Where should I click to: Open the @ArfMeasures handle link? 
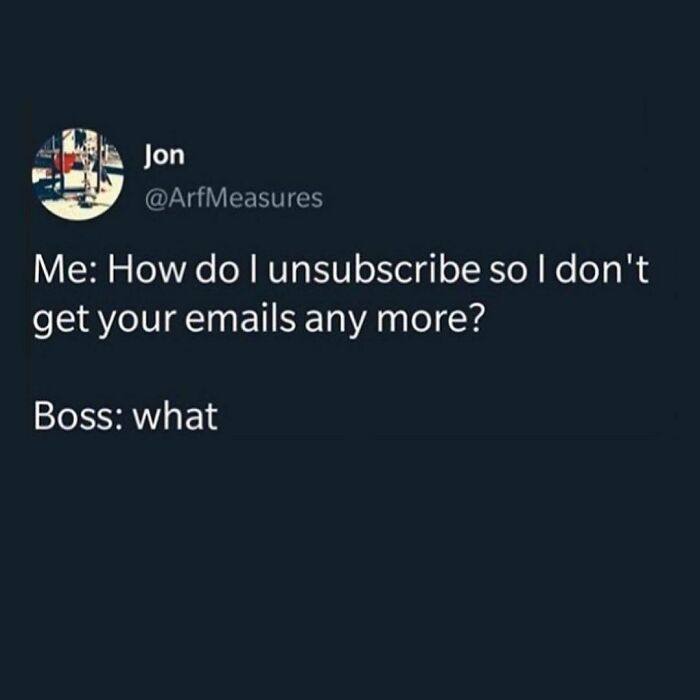(233, 198)
